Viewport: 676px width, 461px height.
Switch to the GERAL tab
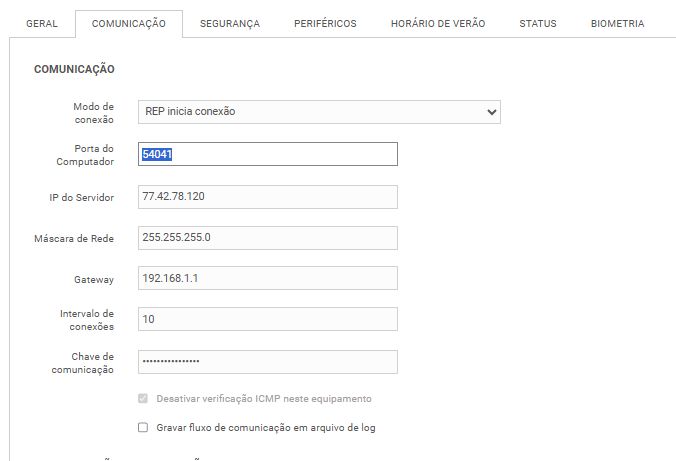41,24
